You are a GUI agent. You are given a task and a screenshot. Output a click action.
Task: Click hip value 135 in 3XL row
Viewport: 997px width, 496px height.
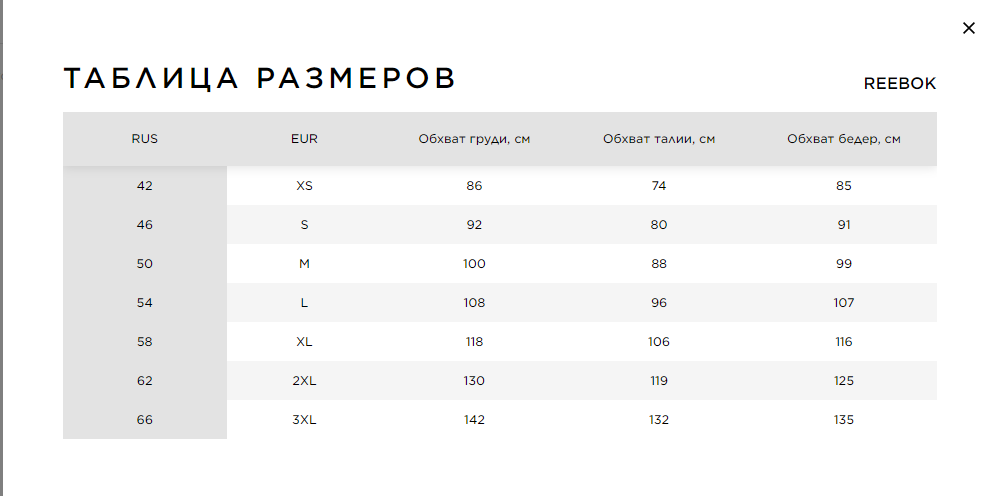pyautogui.click(x=844, y=420)
